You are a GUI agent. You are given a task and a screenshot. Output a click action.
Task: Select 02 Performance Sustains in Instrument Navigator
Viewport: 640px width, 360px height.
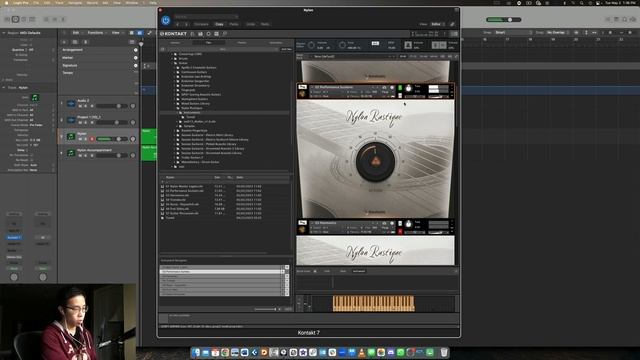221,271
